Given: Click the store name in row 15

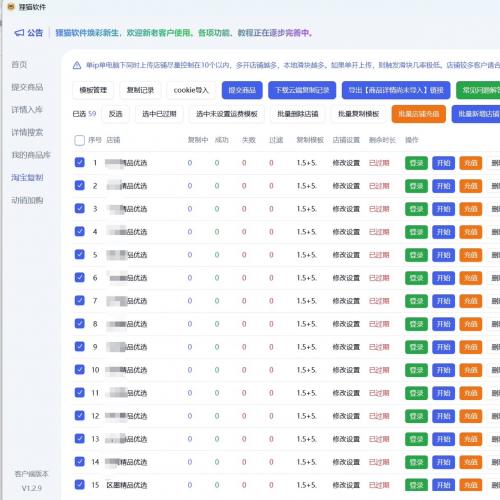Looking at the screenshot, I should click(127, 485).
